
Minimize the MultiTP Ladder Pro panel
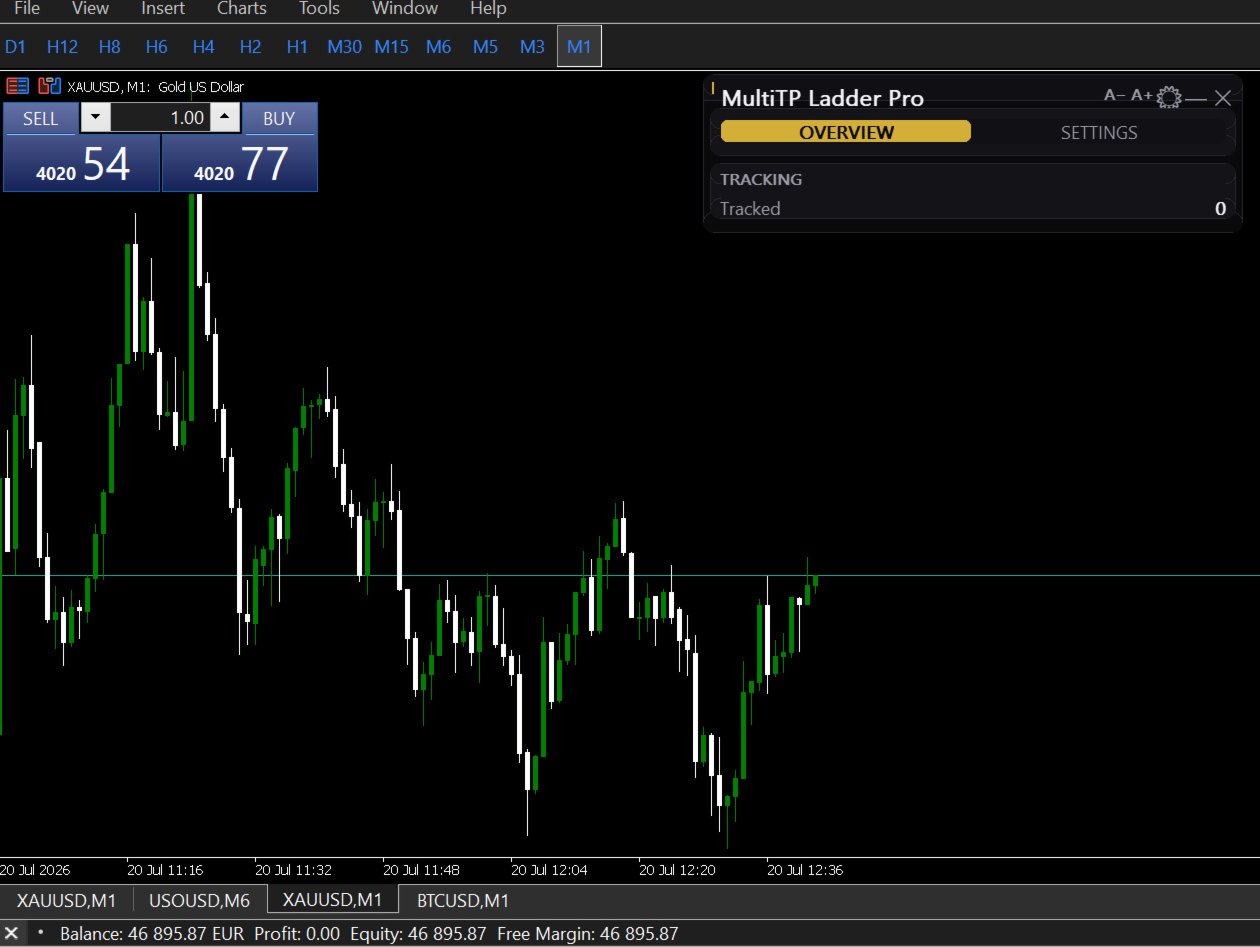point(1196,98)
